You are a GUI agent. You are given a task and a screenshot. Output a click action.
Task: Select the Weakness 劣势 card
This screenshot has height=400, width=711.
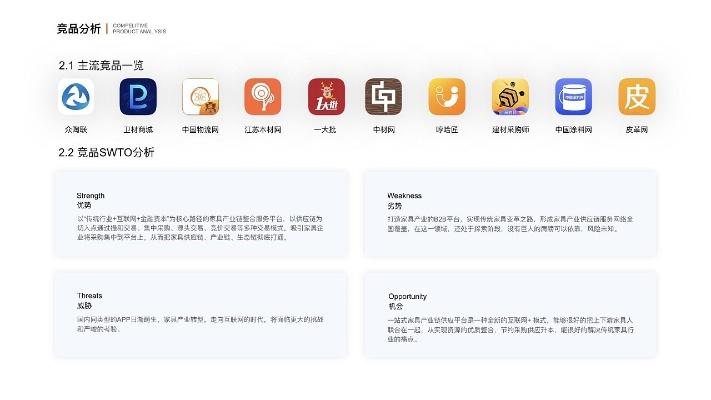tap(510, 213)
